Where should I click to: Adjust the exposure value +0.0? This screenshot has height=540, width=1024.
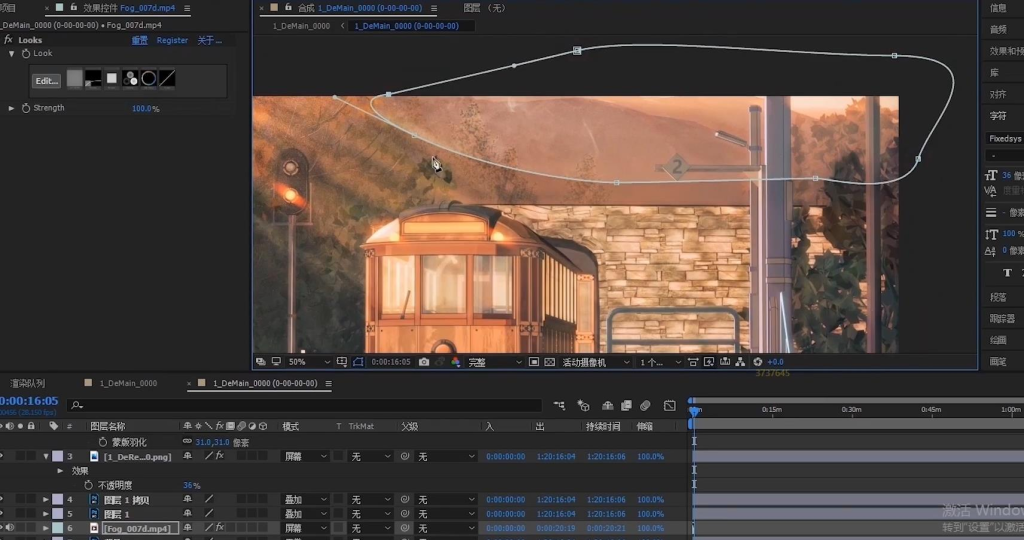[x=775, y=362]
